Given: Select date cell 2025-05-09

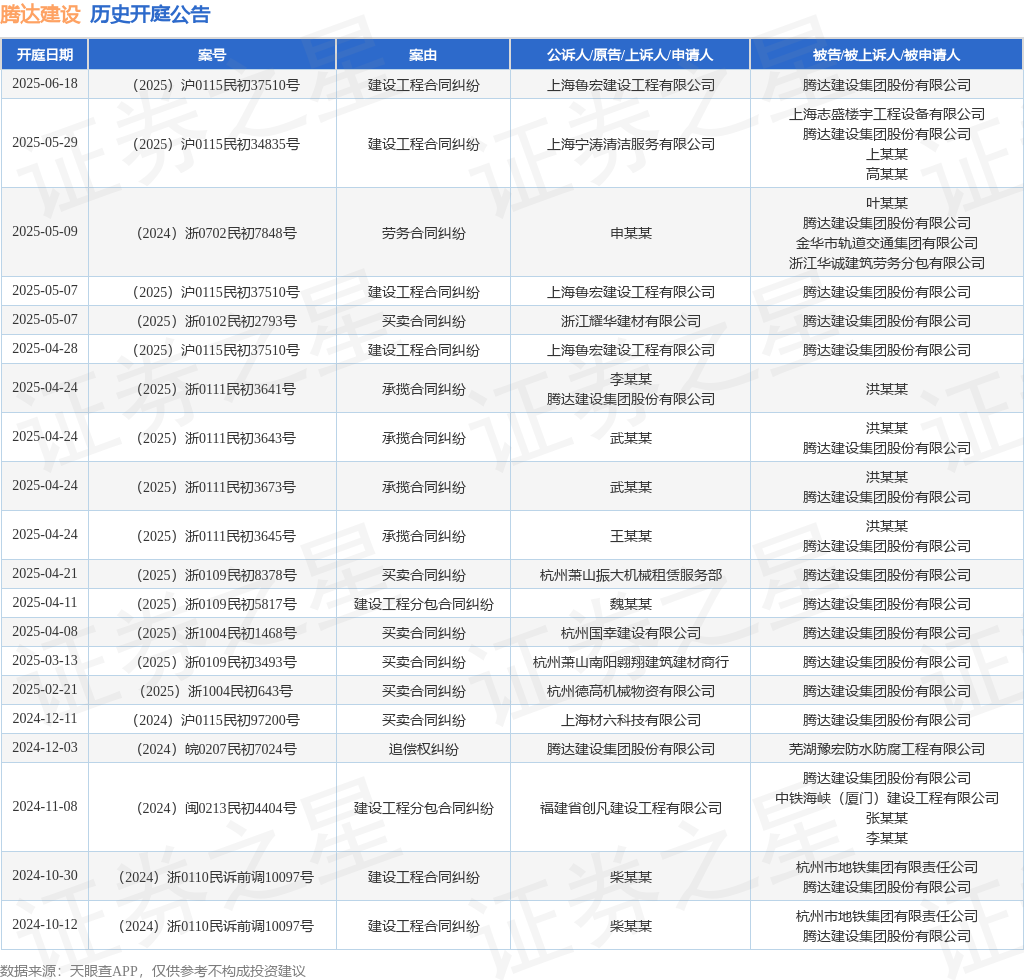Looking at the screenshot, I should tap(44, 232).
